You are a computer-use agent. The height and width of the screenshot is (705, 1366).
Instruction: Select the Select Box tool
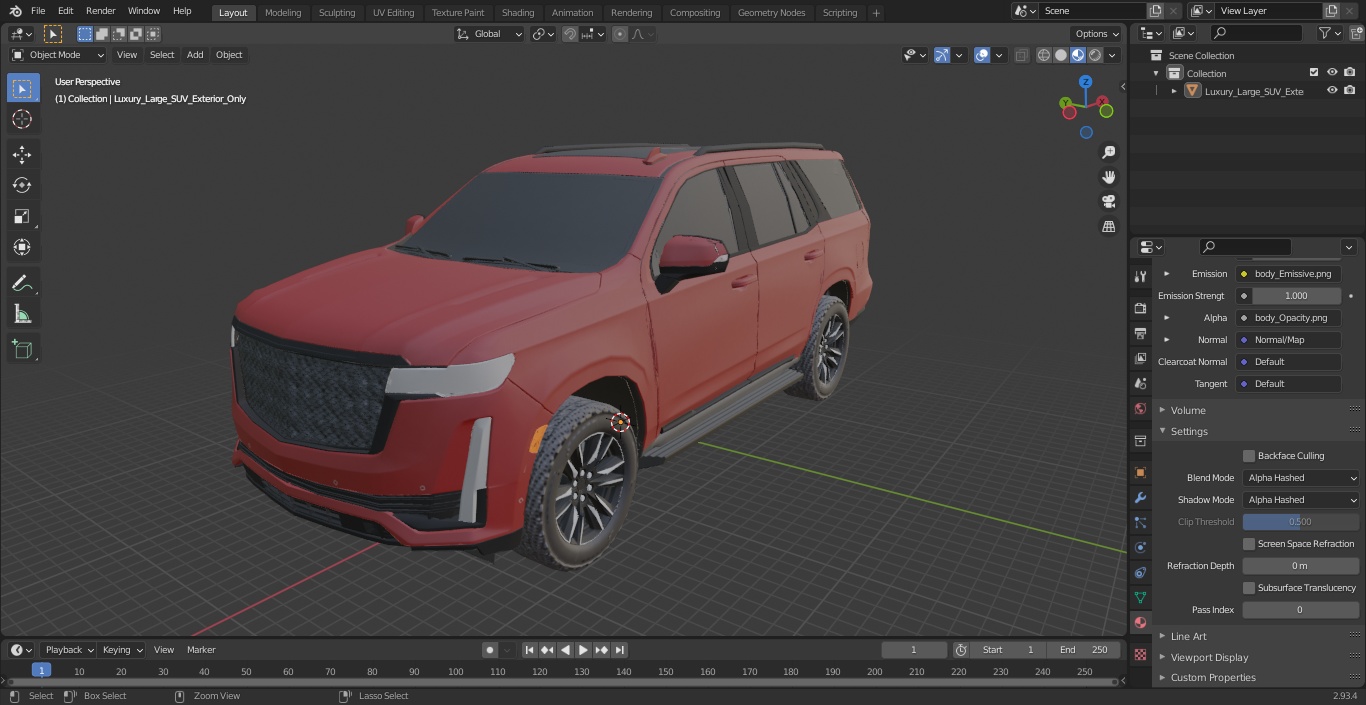pyautogui.click(x=22, y=88)
